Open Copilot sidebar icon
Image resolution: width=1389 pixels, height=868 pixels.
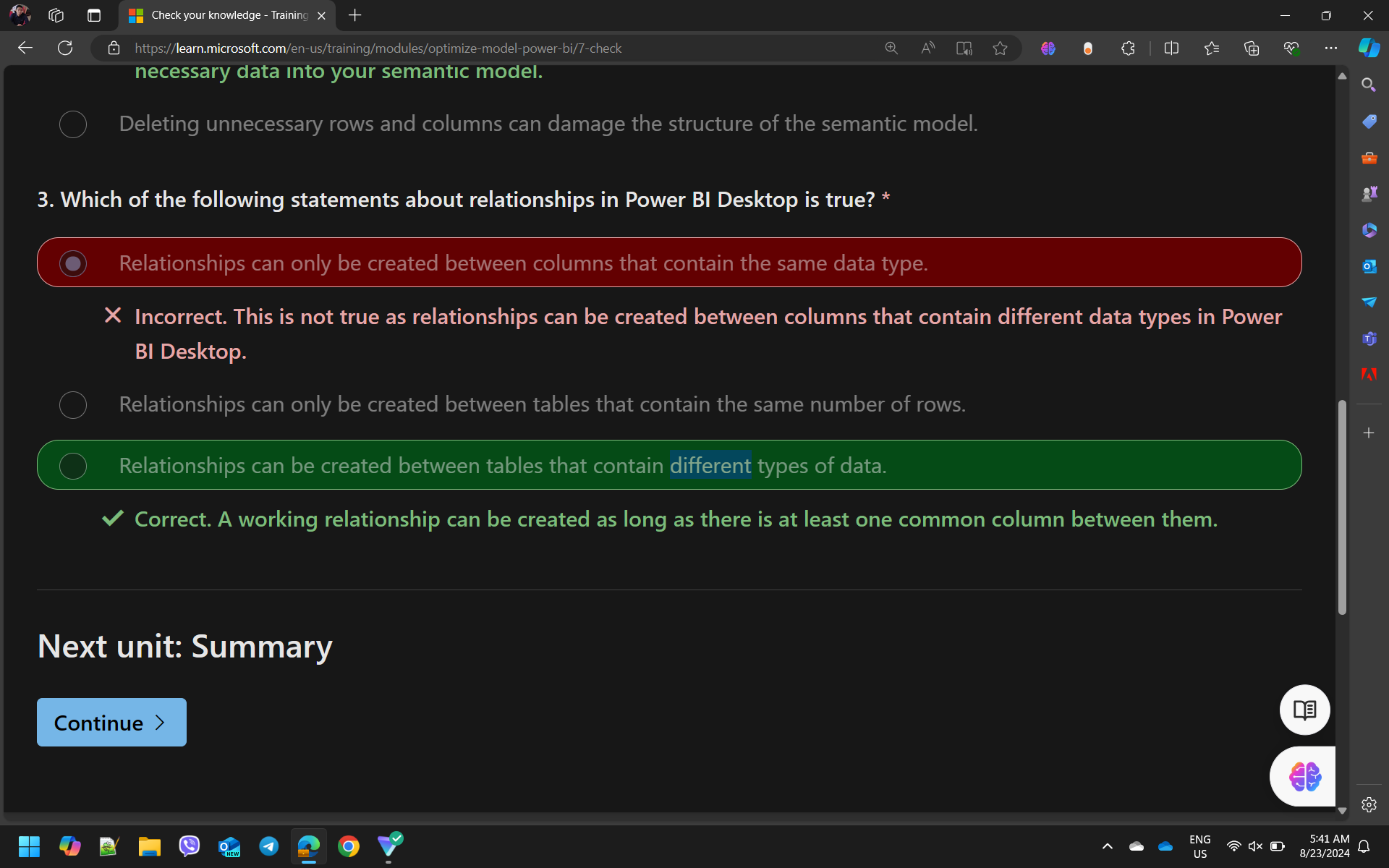1369,48
